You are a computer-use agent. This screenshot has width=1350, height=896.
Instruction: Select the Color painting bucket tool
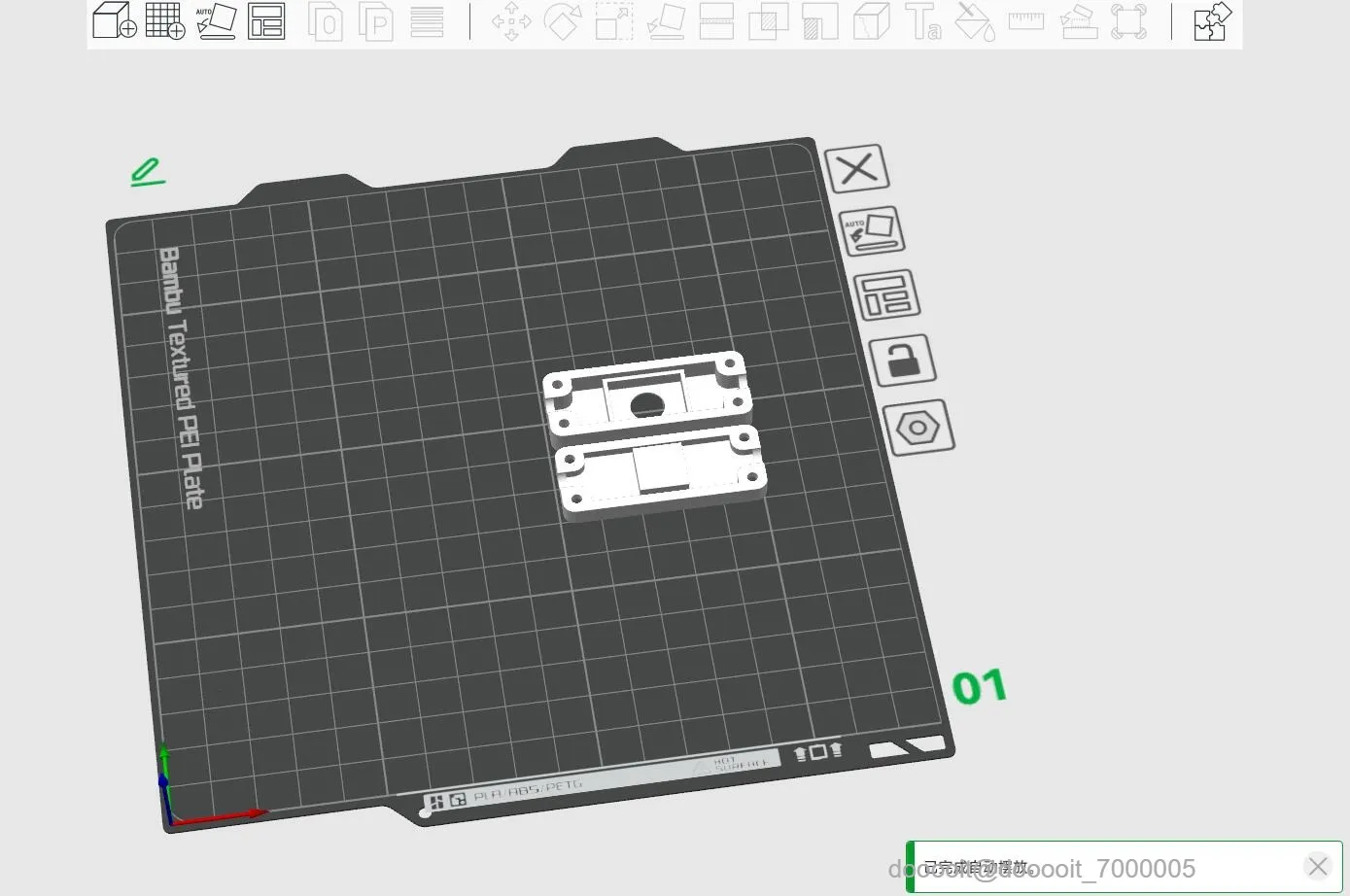point(974,21)
